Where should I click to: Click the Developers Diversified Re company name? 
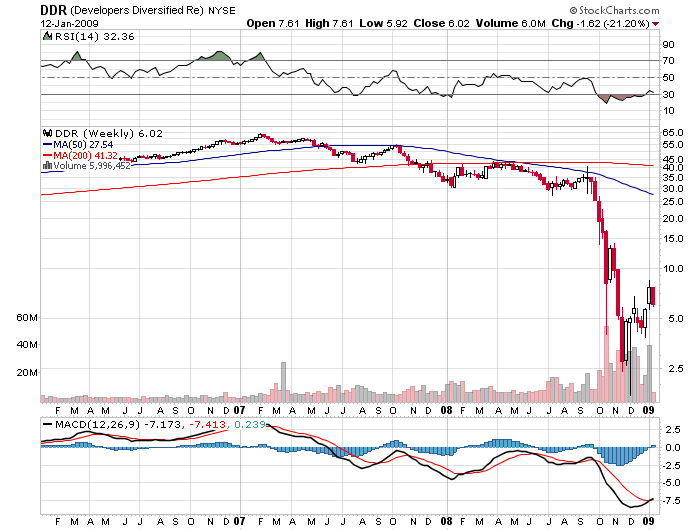click(x=138, y=10)
